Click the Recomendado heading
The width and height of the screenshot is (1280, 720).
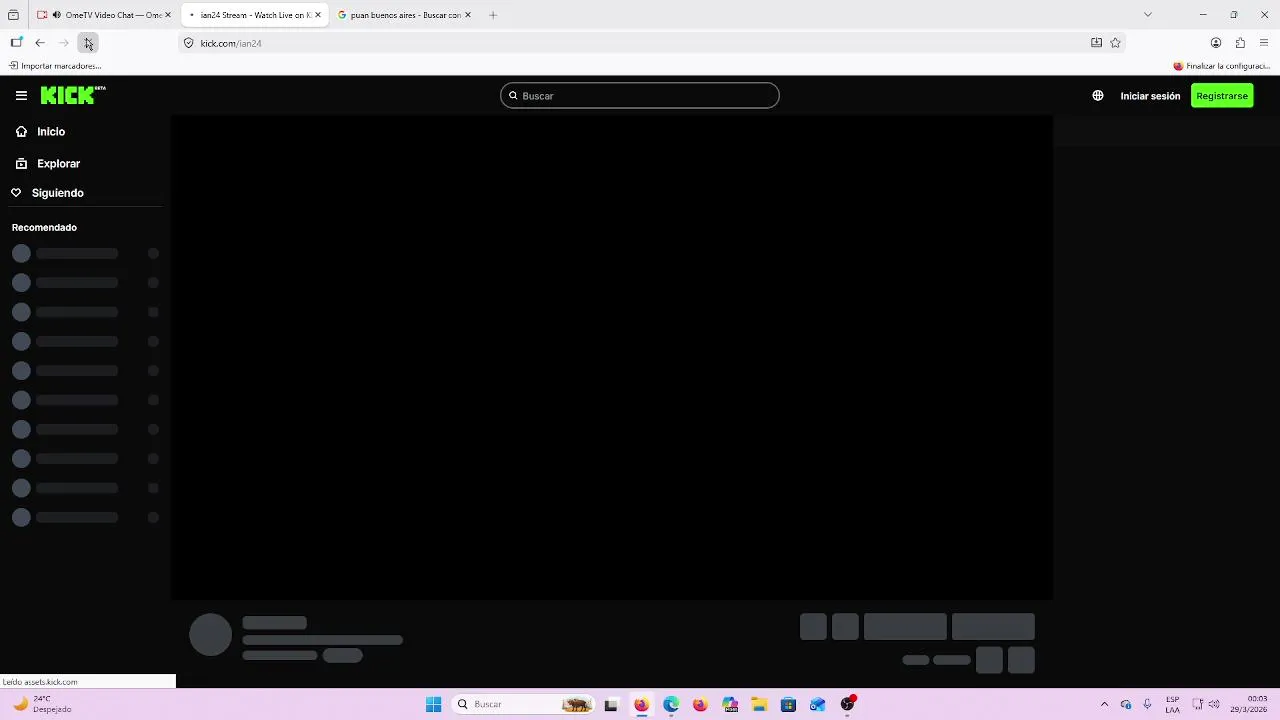44,228
